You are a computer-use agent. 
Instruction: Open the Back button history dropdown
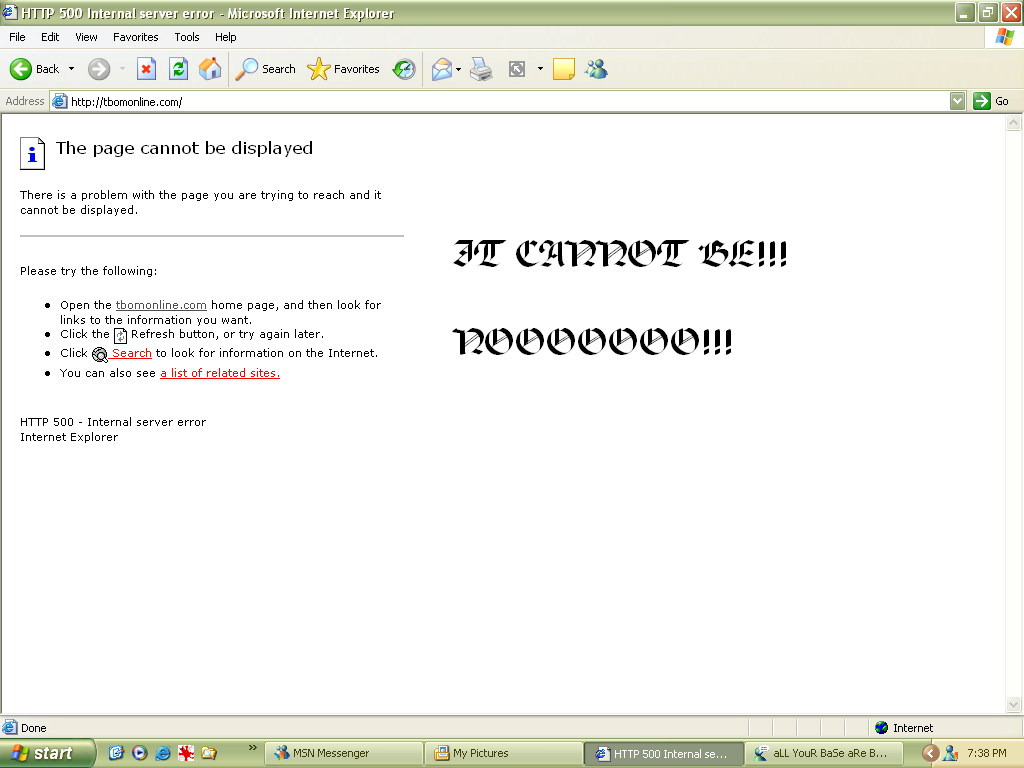pos(71,69)
